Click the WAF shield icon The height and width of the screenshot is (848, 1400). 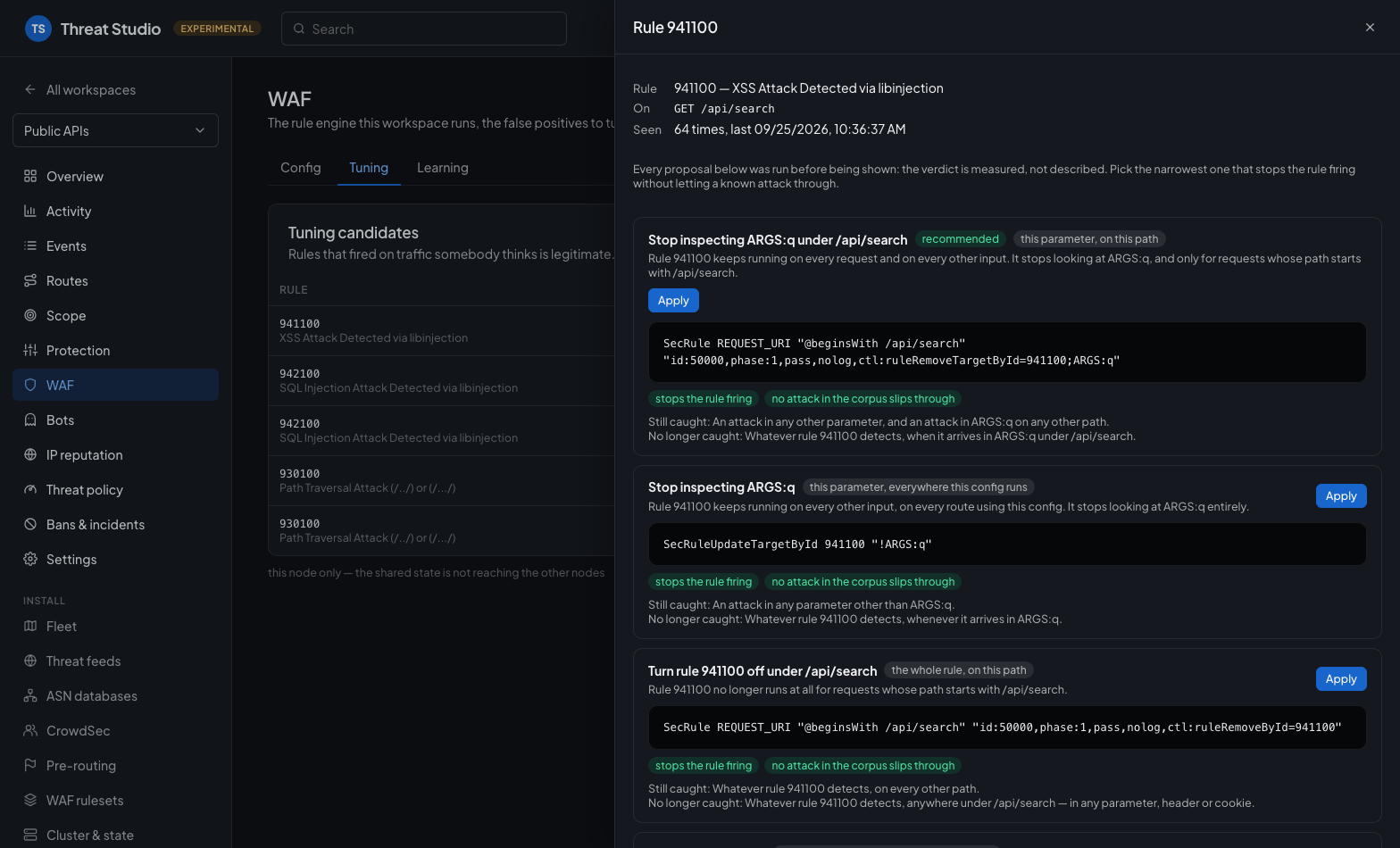[30, 386]
